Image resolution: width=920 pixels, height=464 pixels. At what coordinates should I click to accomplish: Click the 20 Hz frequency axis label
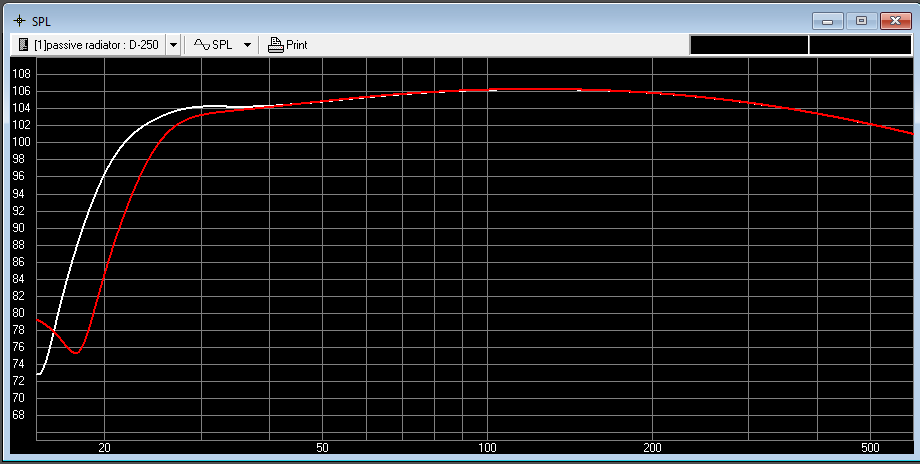(x=104, y=448)
